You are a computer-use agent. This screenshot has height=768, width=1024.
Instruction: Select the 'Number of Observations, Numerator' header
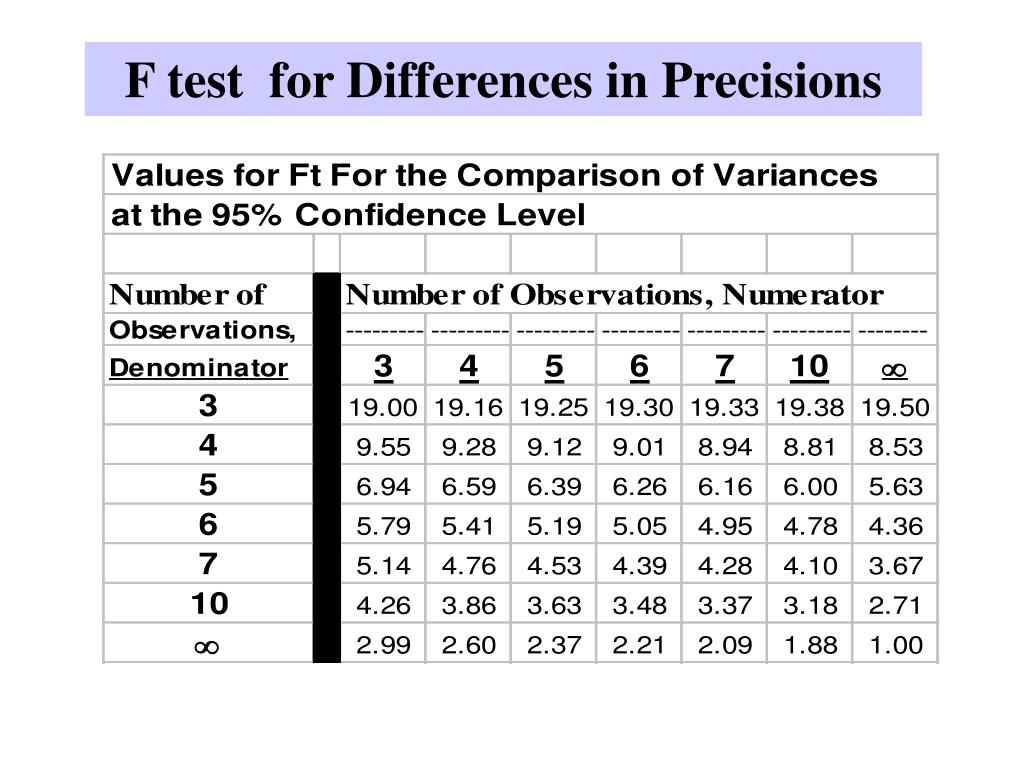tap(615, 295)
